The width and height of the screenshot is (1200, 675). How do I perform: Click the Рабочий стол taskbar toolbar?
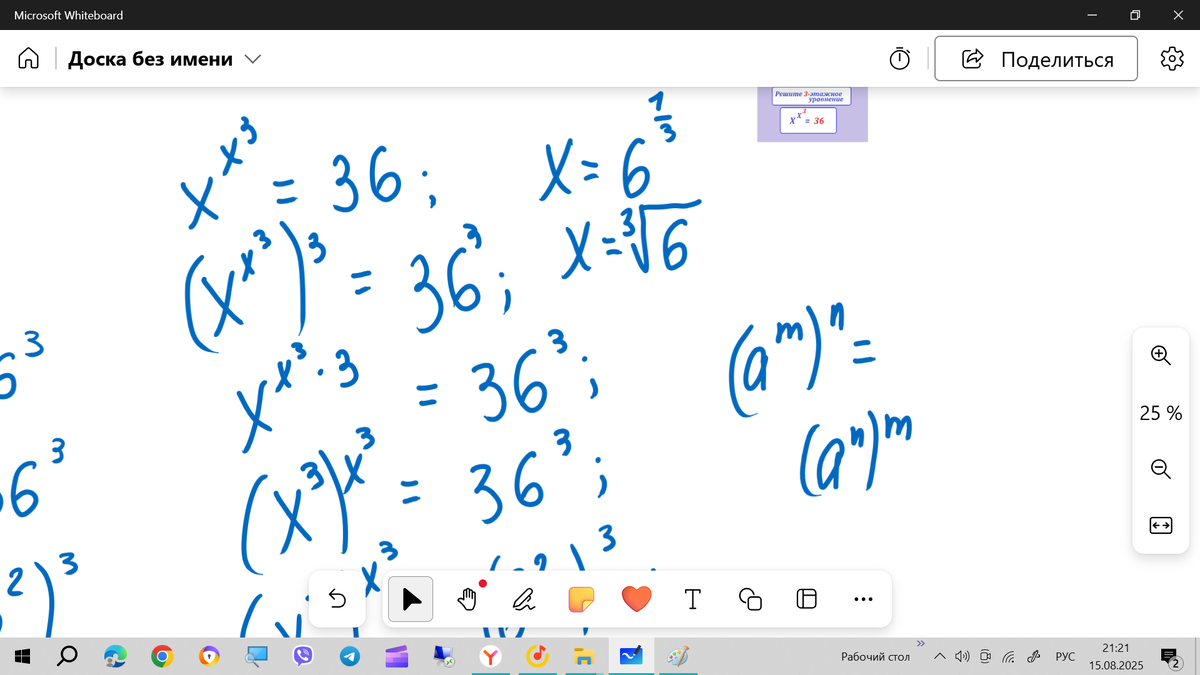pyautogui.click(x=875, y=657)
